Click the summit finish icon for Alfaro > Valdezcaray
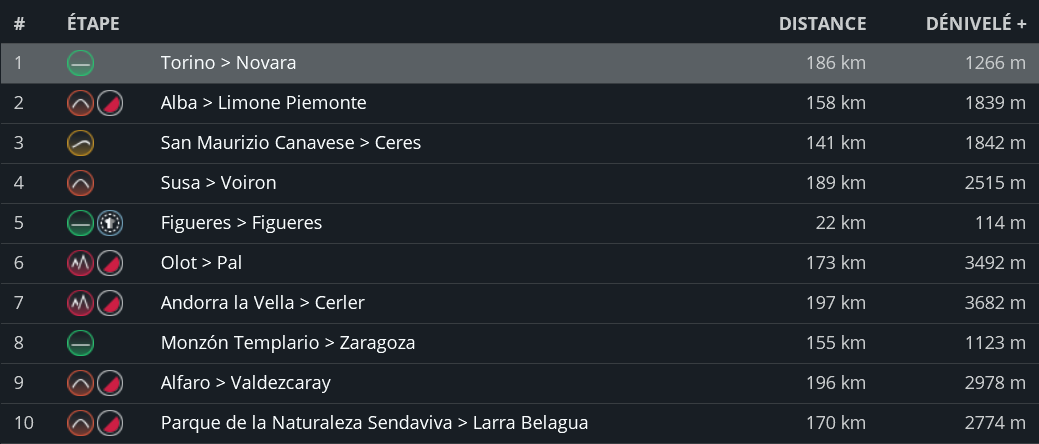This screenshot has width=1039, height=444. (x=110, y=383)
